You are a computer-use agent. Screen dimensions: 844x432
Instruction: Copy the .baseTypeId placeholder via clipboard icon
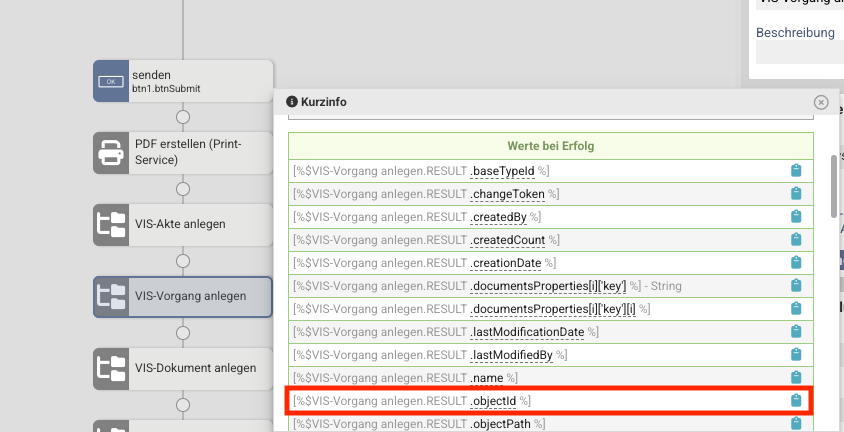pos(796,171)
